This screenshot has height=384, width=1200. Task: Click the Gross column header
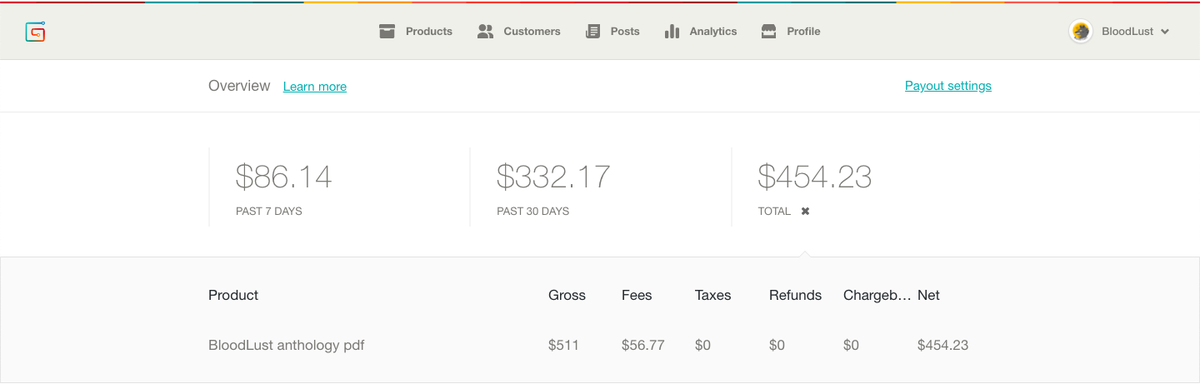tap(567, 295)
